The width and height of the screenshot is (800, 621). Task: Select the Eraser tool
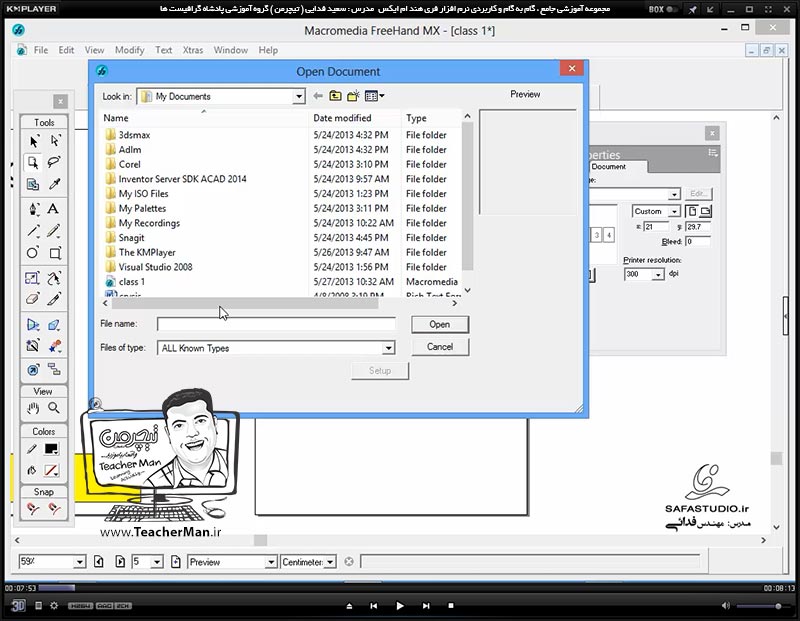(33, 299)
